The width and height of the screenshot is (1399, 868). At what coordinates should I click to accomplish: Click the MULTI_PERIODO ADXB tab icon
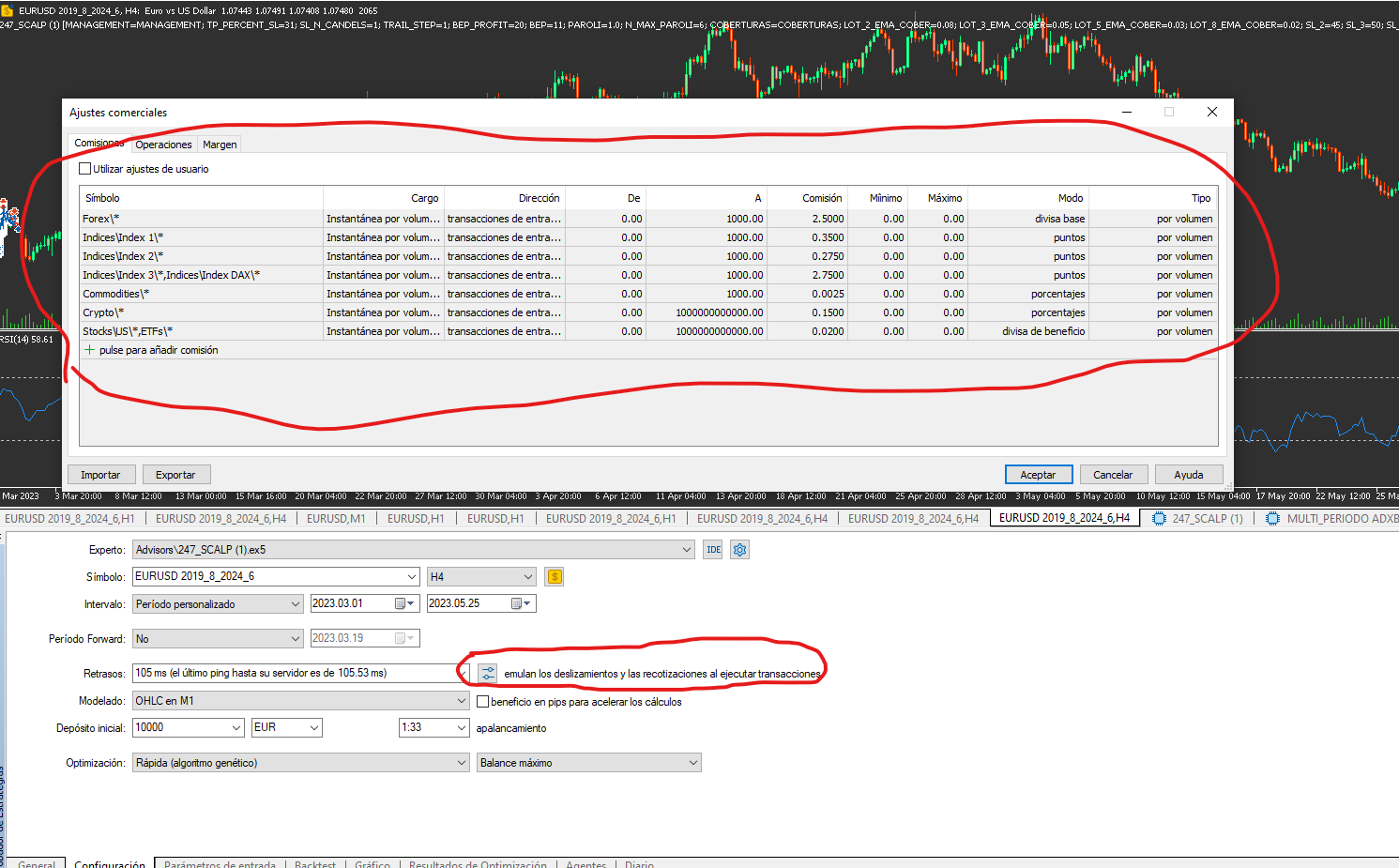point(1272,518)
